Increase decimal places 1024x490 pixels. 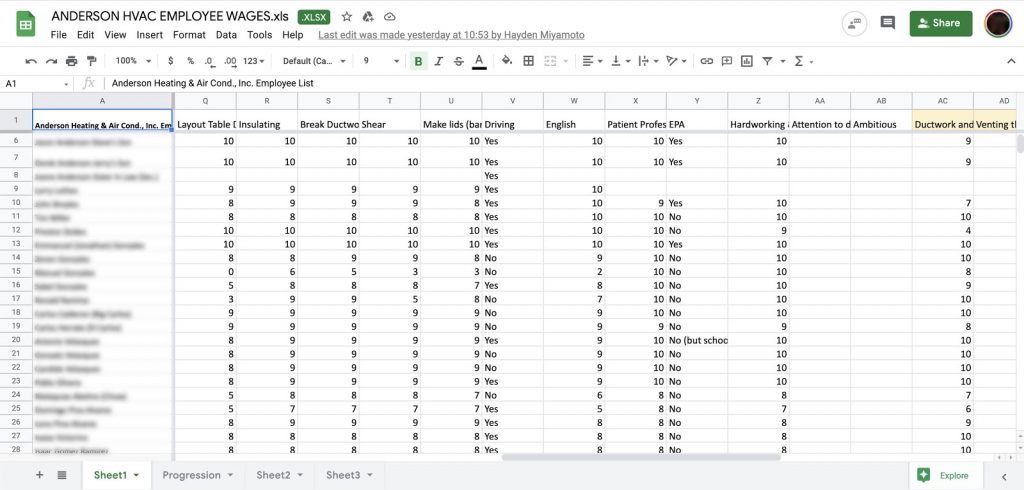tap(230, 61)
